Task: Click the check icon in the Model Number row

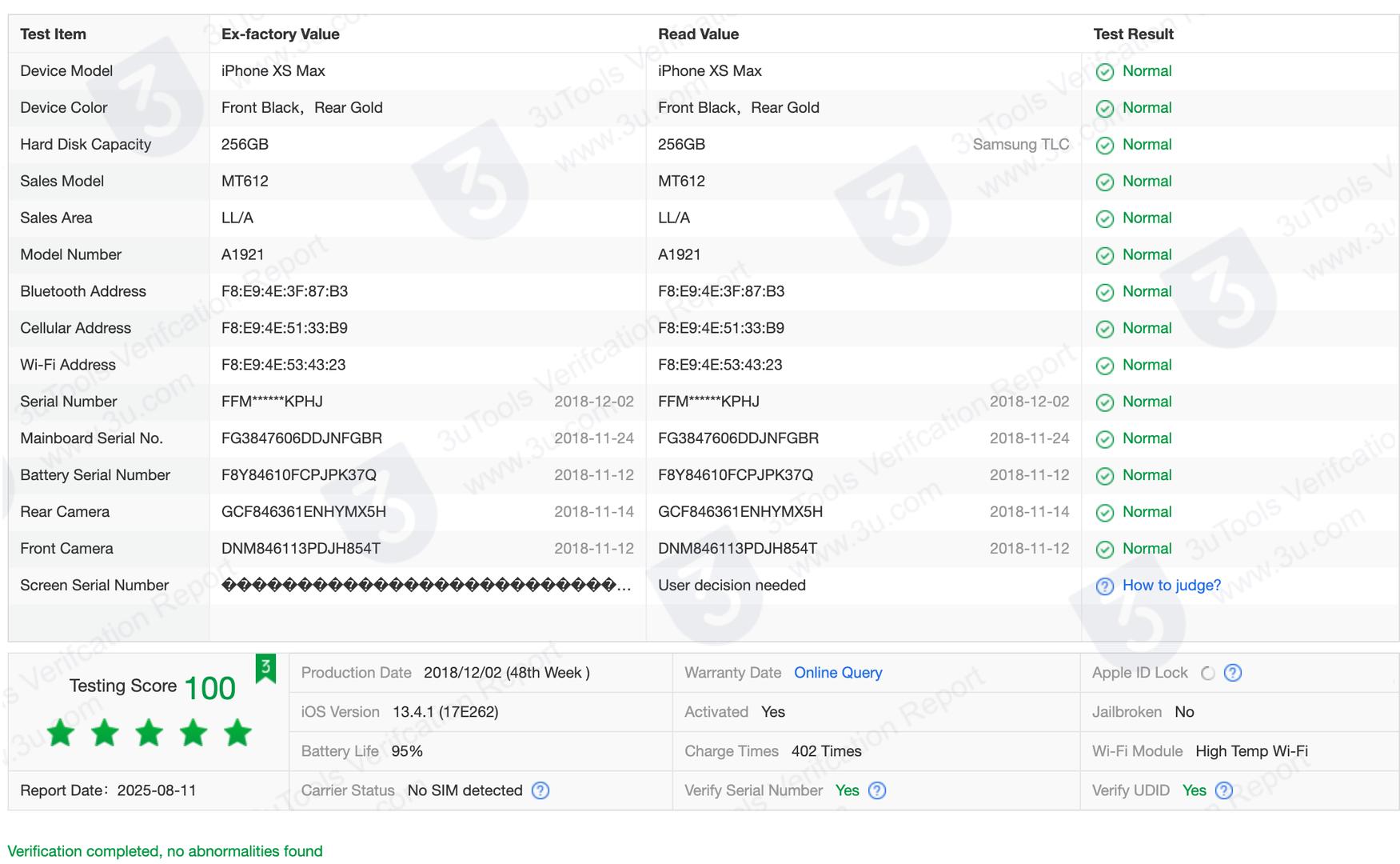Action: click(x=1104, y=256)
